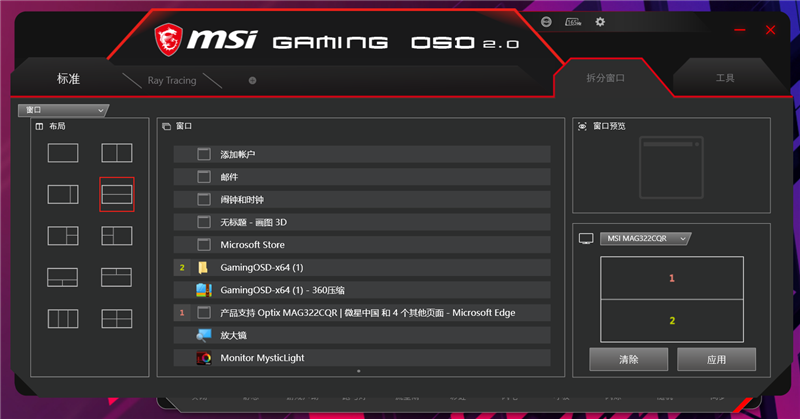This screenshot has height=419, width=800.
Task: Open the MSI MAG322CQR monitor dropdown
Action: pyautogui.click(x=645, y=238)
